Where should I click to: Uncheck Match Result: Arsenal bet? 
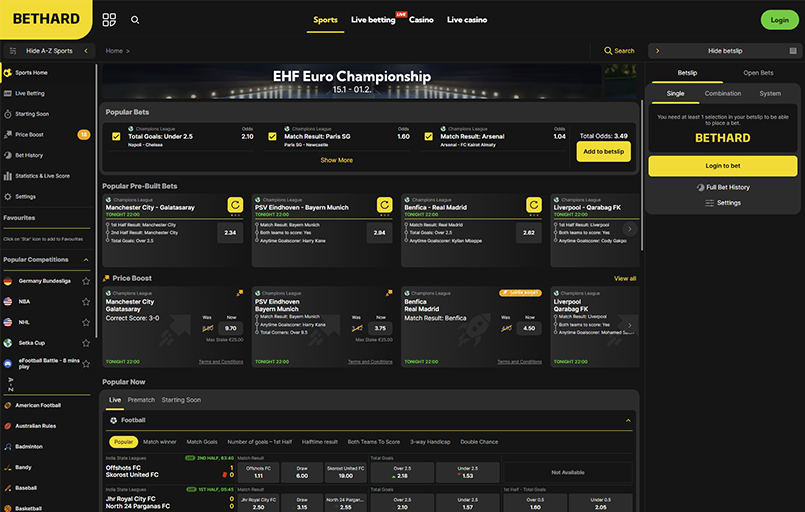[428, 137]
